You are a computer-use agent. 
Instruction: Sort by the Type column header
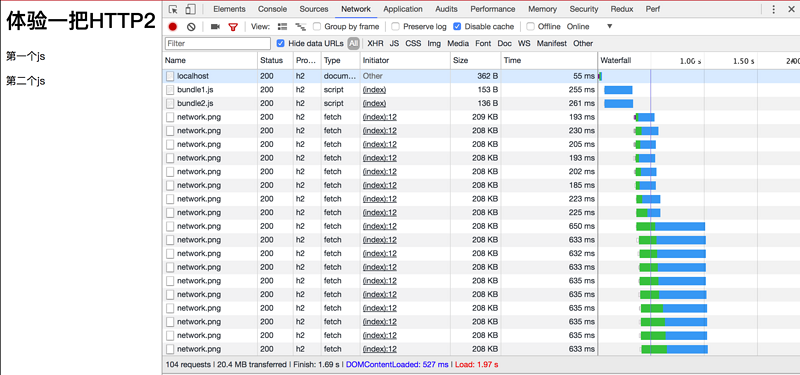340,60
